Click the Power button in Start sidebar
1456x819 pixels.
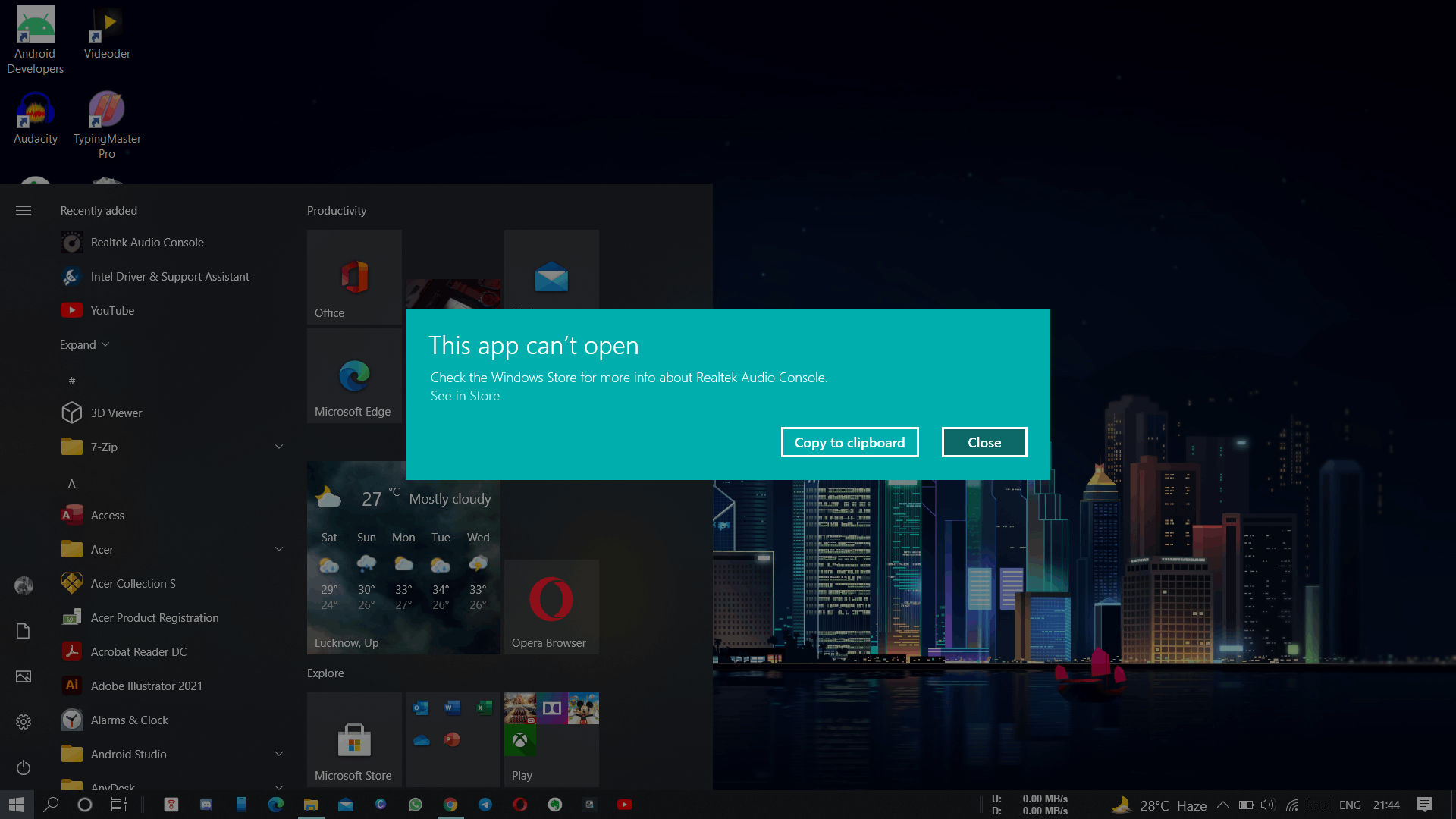click(24, 767)
